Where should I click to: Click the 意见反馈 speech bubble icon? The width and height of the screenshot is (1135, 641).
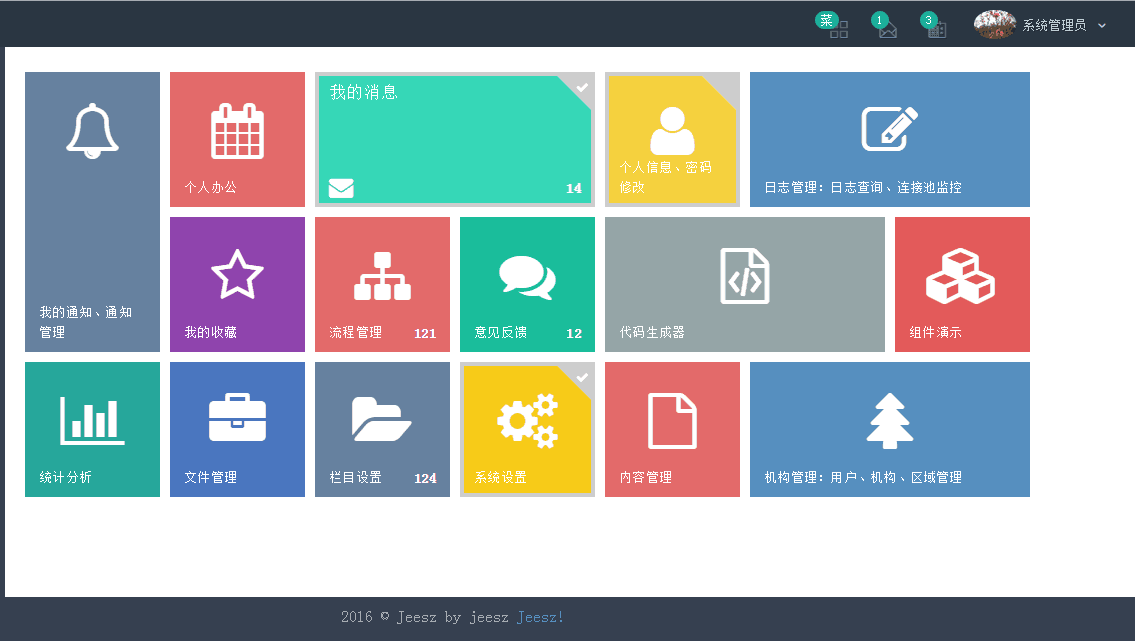(x=527, y=275)
